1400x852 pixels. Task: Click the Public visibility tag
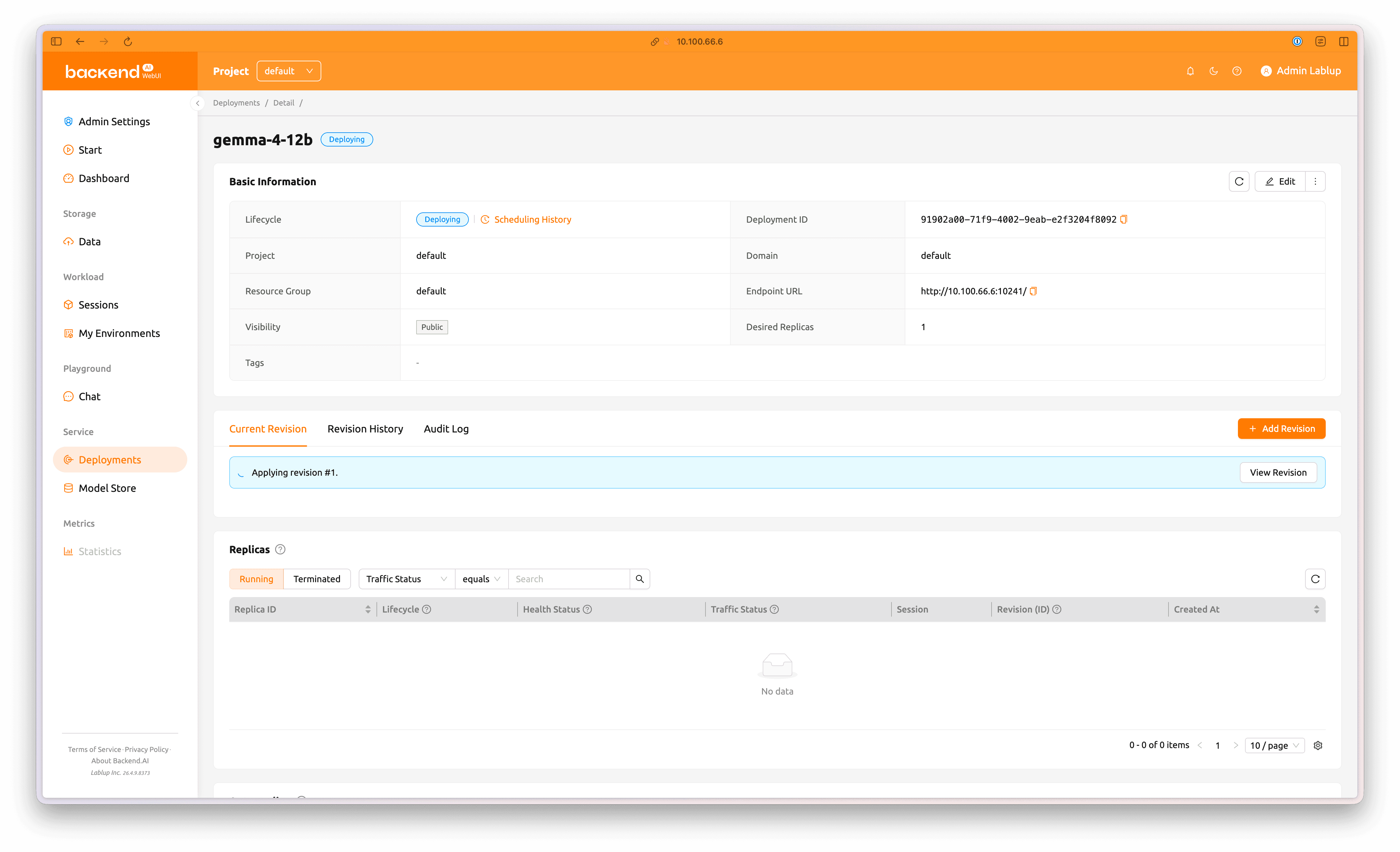click(432, 327)
